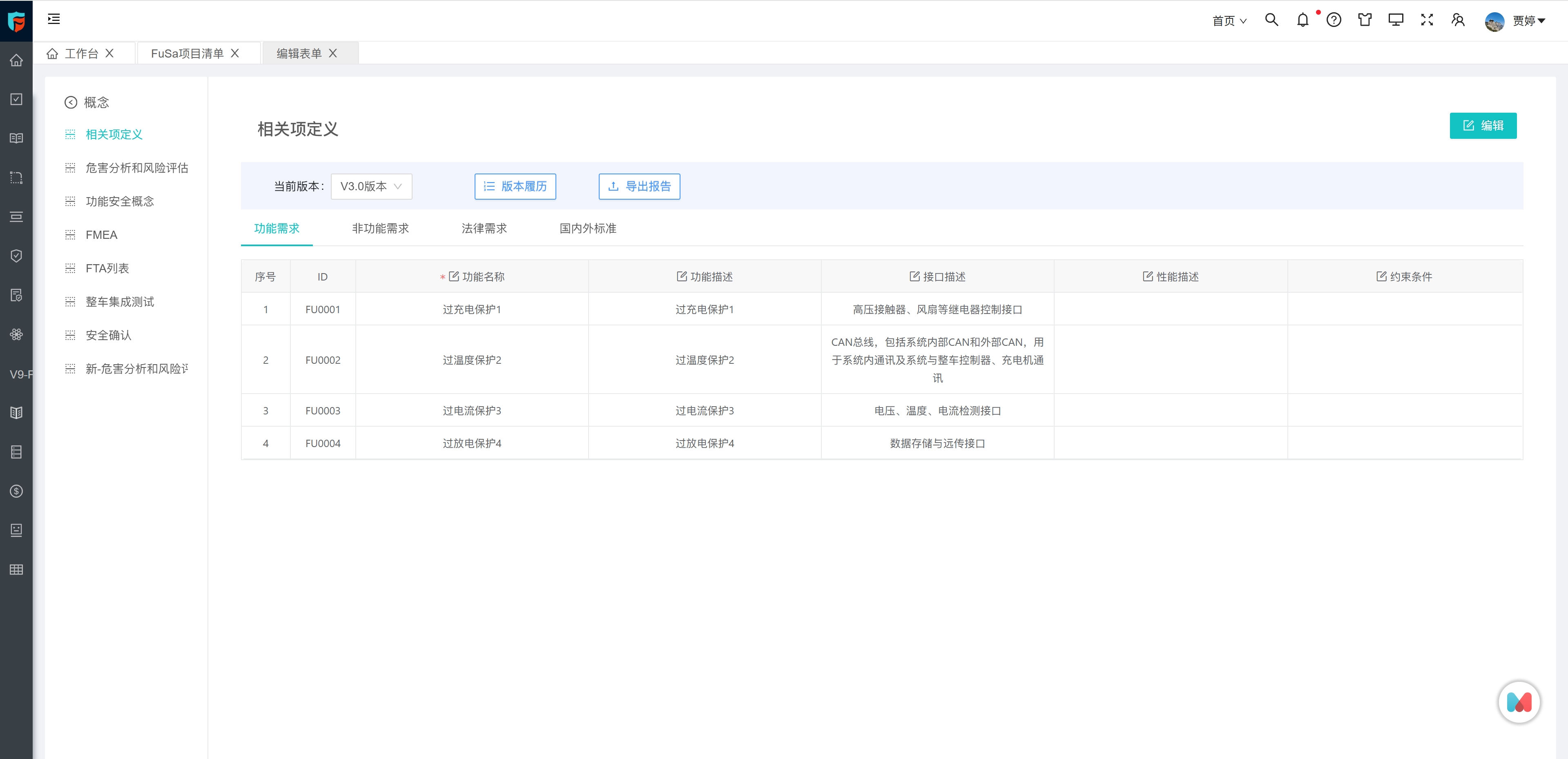Click 过电流保护3 in 功能描述 column
Viewport: 1568px width, 759px height.
(x=704, y=410)
